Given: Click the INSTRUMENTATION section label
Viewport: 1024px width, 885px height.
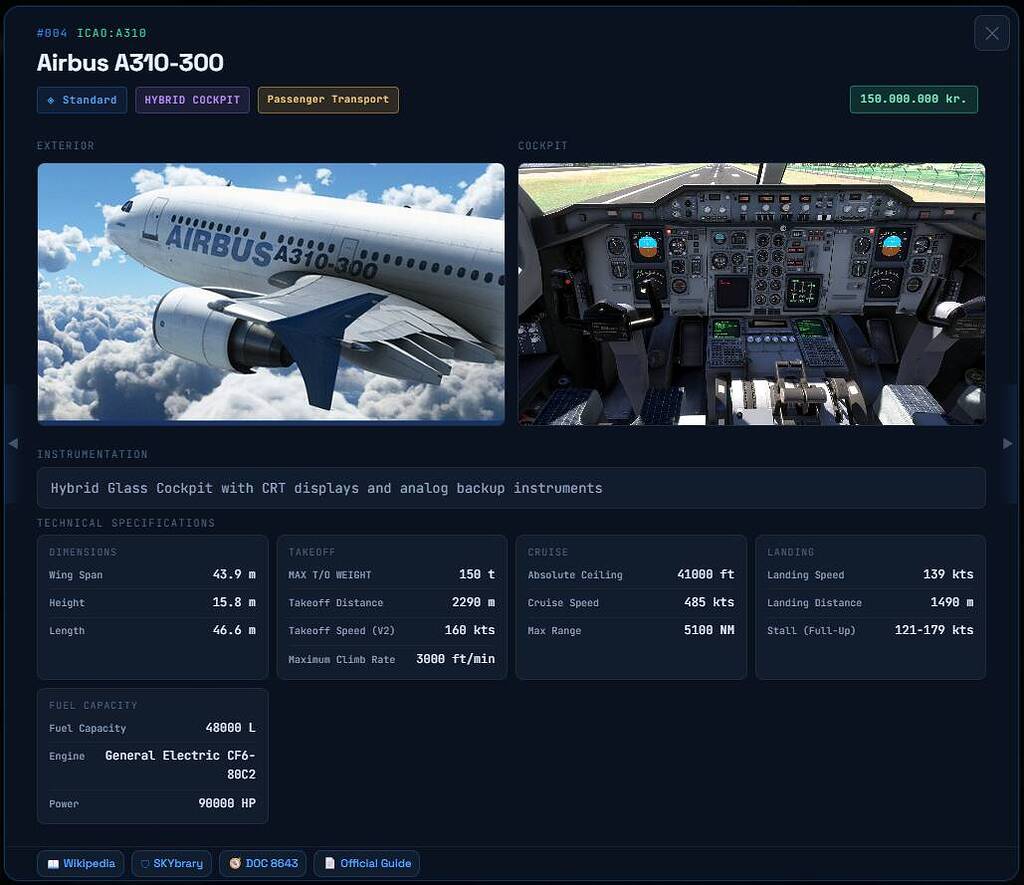Looking at the screenshot, I should [92, 455].
